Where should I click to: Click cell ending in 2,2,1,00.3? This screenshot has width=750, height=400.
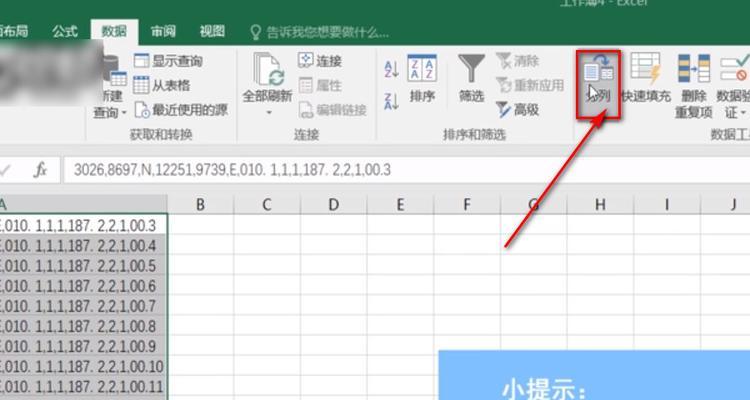tap(83, 225)
